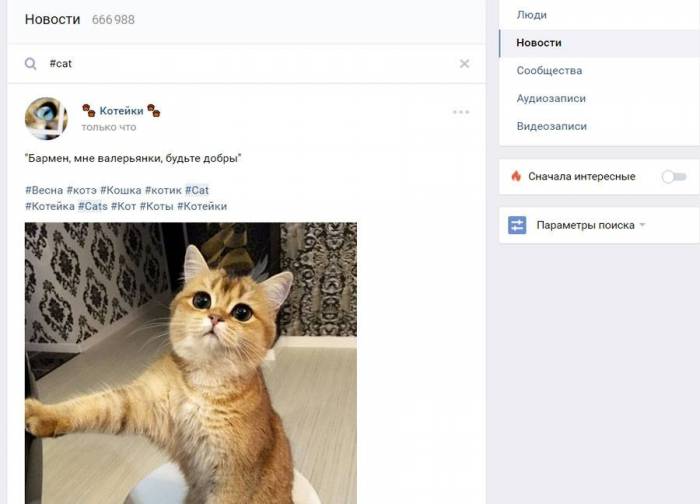Open the post's three-dot options menu
700x504 pixels.
tap(461, 112)
